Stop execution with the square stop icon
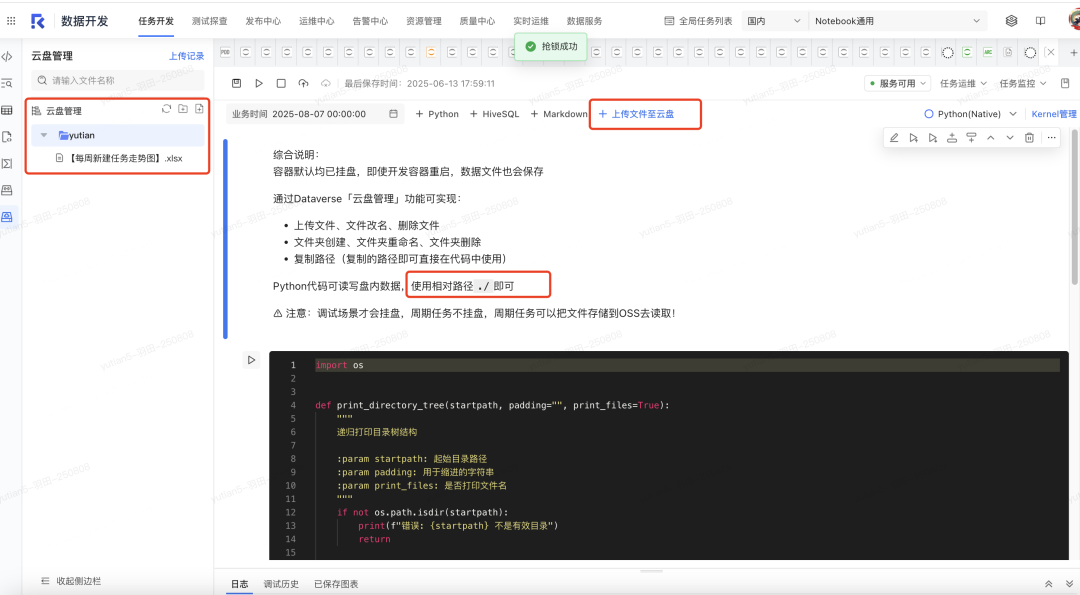Viewport: 1080px width, 595px height. click(281, 83)
